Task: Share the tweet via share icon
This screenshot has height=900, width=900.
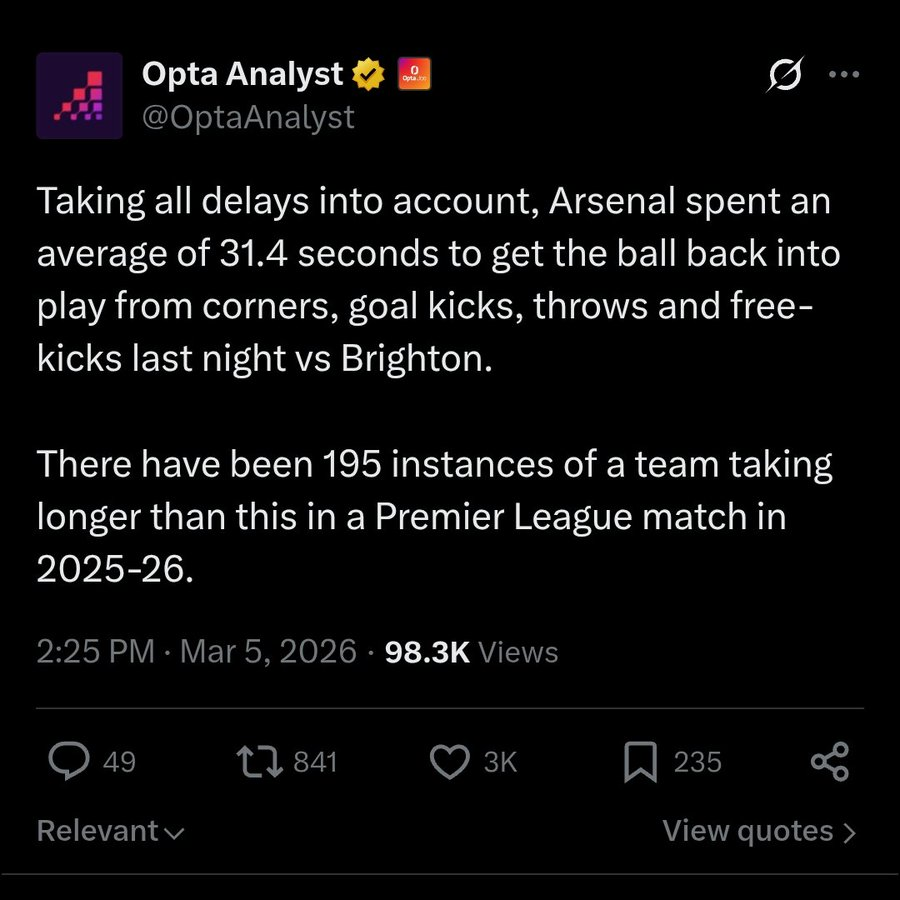Action: (829, 762)
